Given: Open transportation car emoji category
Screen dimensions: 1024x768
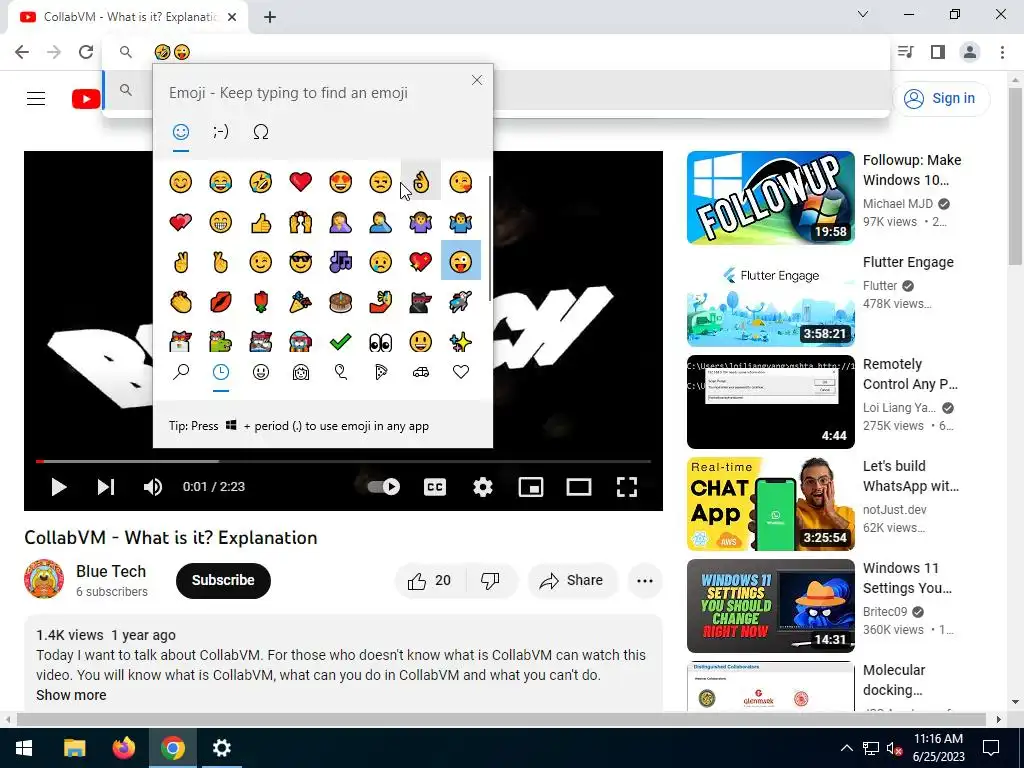Looking at the screenshot, I should 421,372.
